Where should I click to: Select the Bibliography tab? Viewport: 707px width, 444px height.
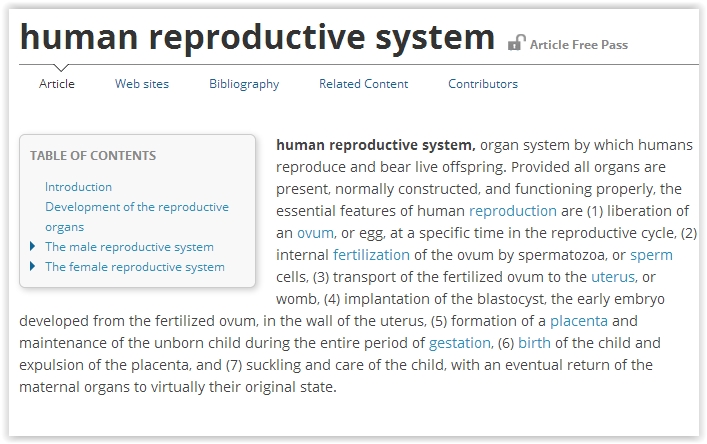click(x=244, y=84)
